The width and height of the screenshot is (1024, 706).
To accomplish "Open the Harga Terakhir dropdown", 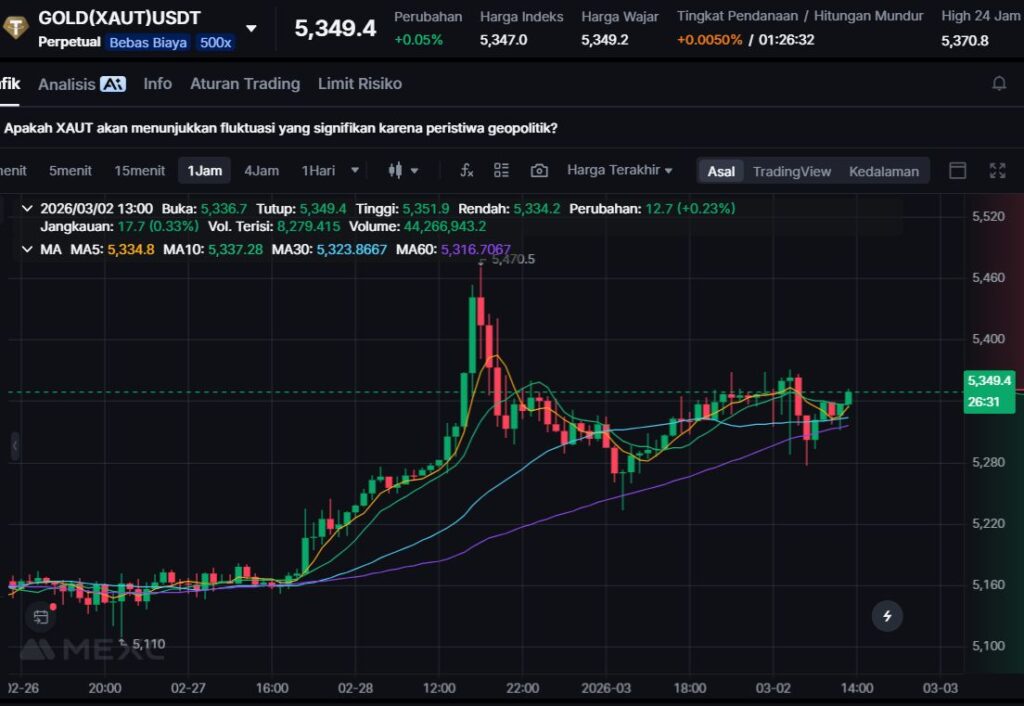I will click(619, 171).
